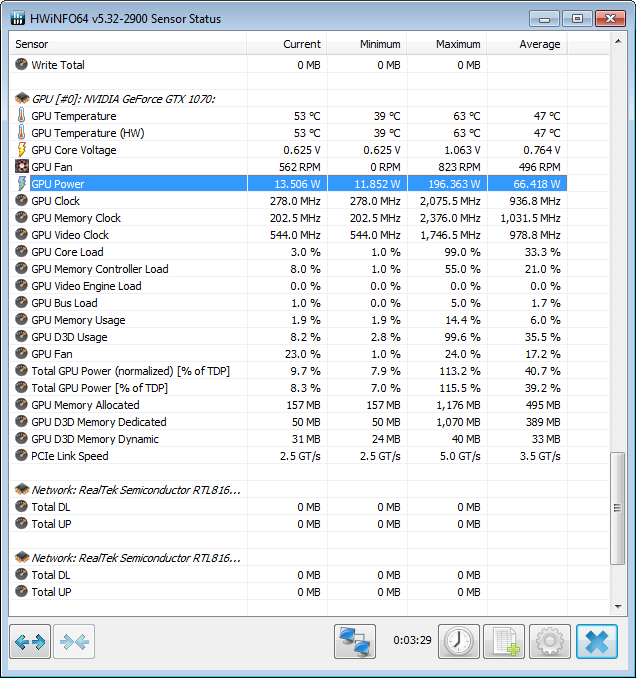
Task: Click the Maximum column header
Action: [447, 44]
